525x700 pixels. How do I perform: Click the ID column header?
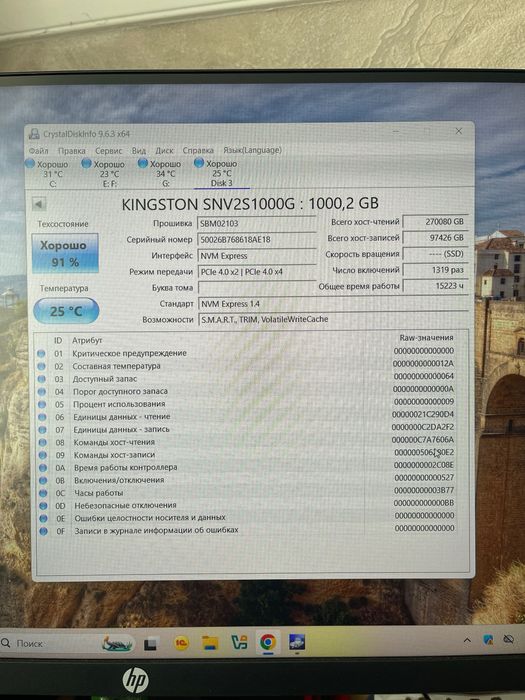[58, 340]
